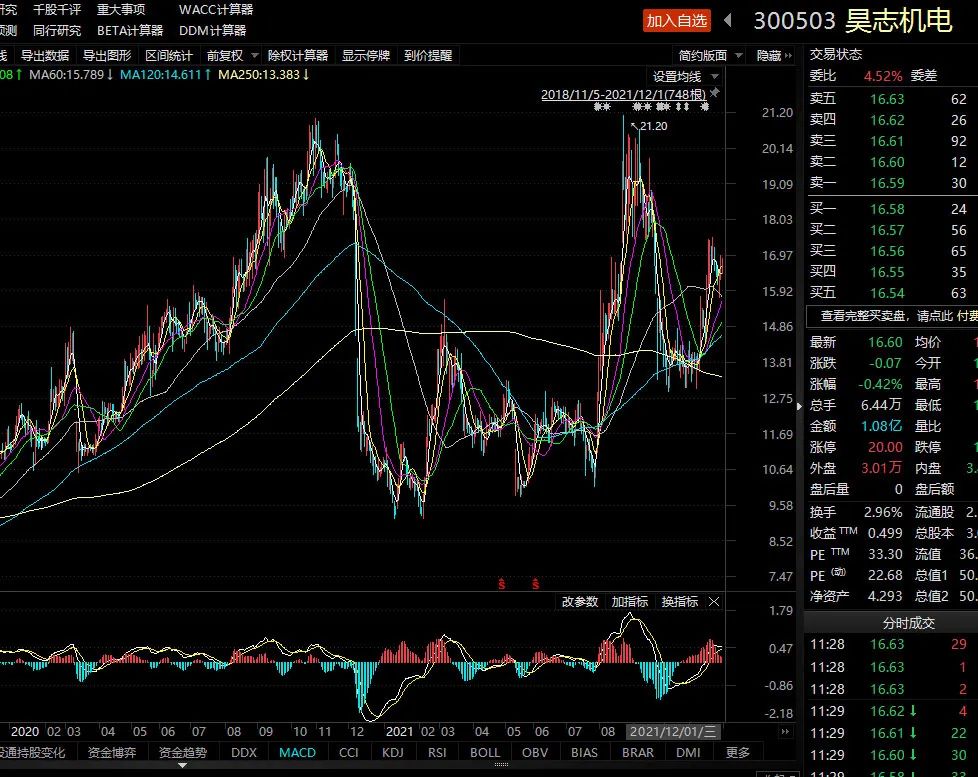
Task: Set a 到价提醒 price alert
Action: [x=428, y=56]
